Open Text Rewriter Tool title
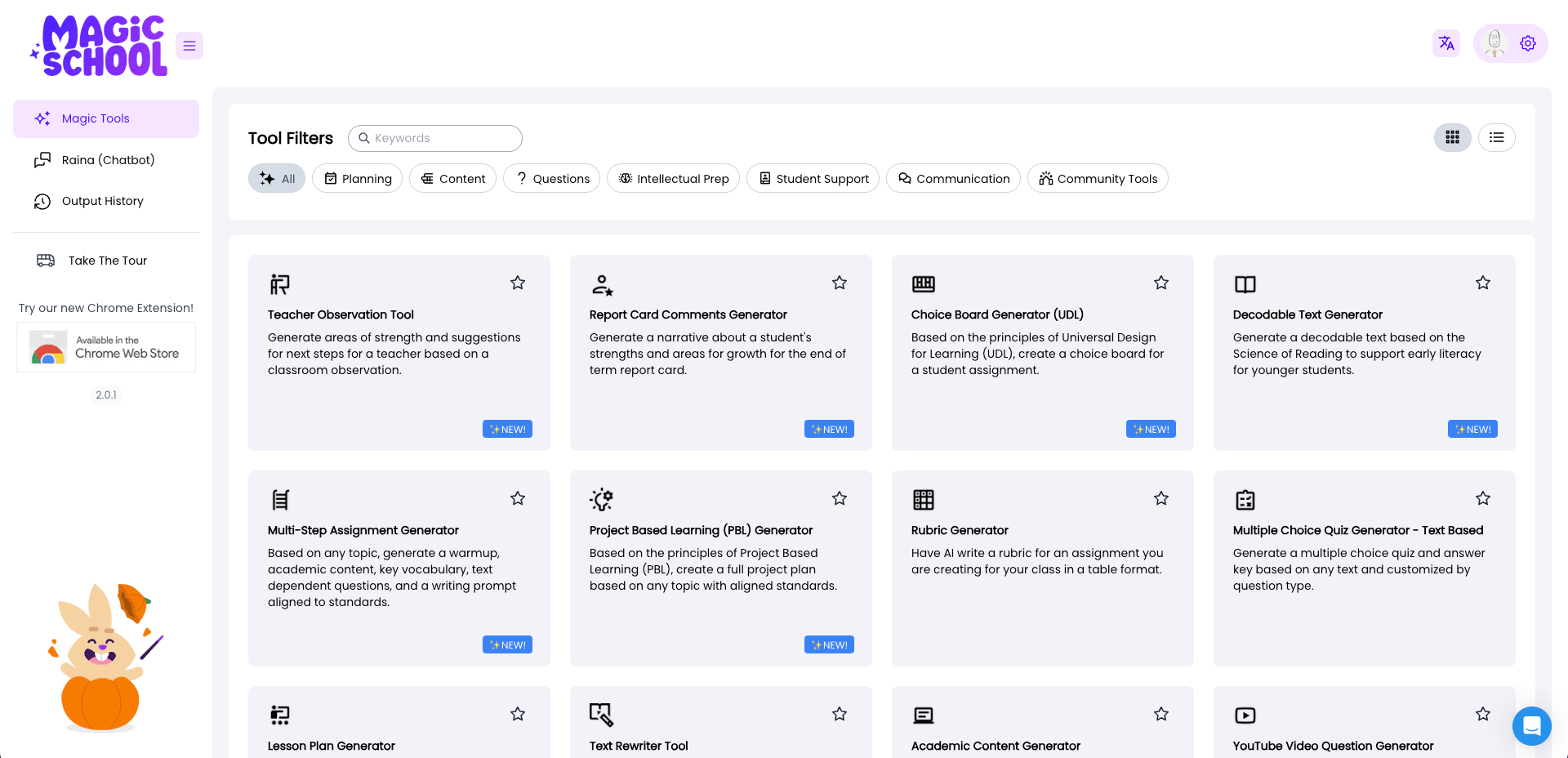Image resolution: width=1568 pixels, height=758 pixels. click(639, 746)
